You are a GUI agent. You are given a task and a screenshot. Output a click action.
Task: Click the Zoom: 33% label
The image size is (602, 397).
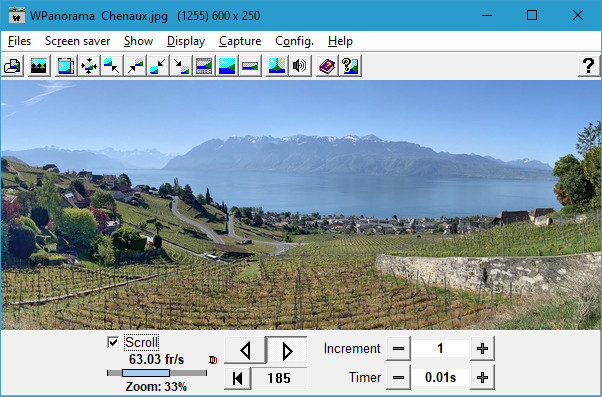tap(156, 386)
